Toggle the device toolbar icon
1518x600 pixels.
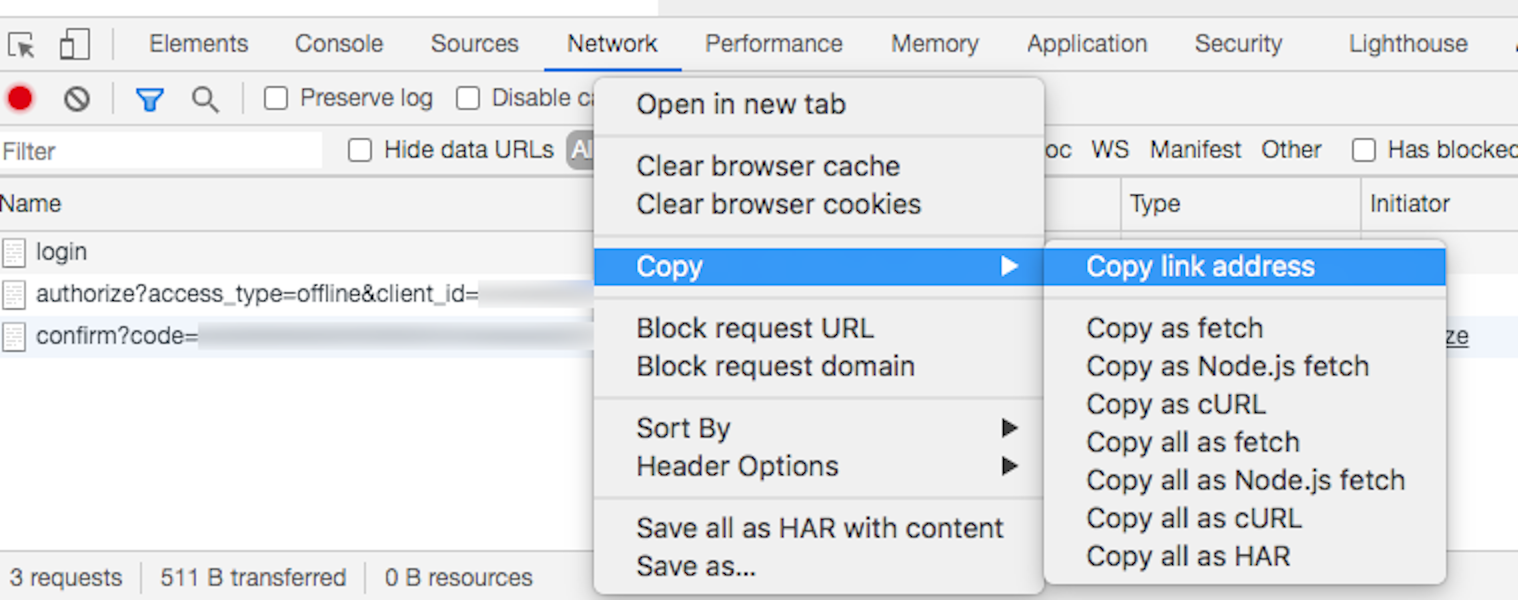tap(75, 44)
